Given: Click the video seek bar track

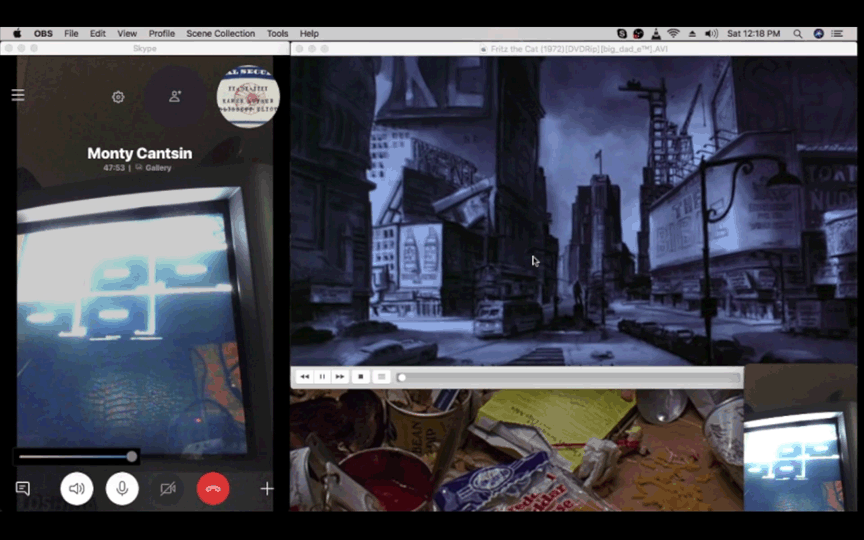Looking at the screenshot, I should [x=569, y=377].
